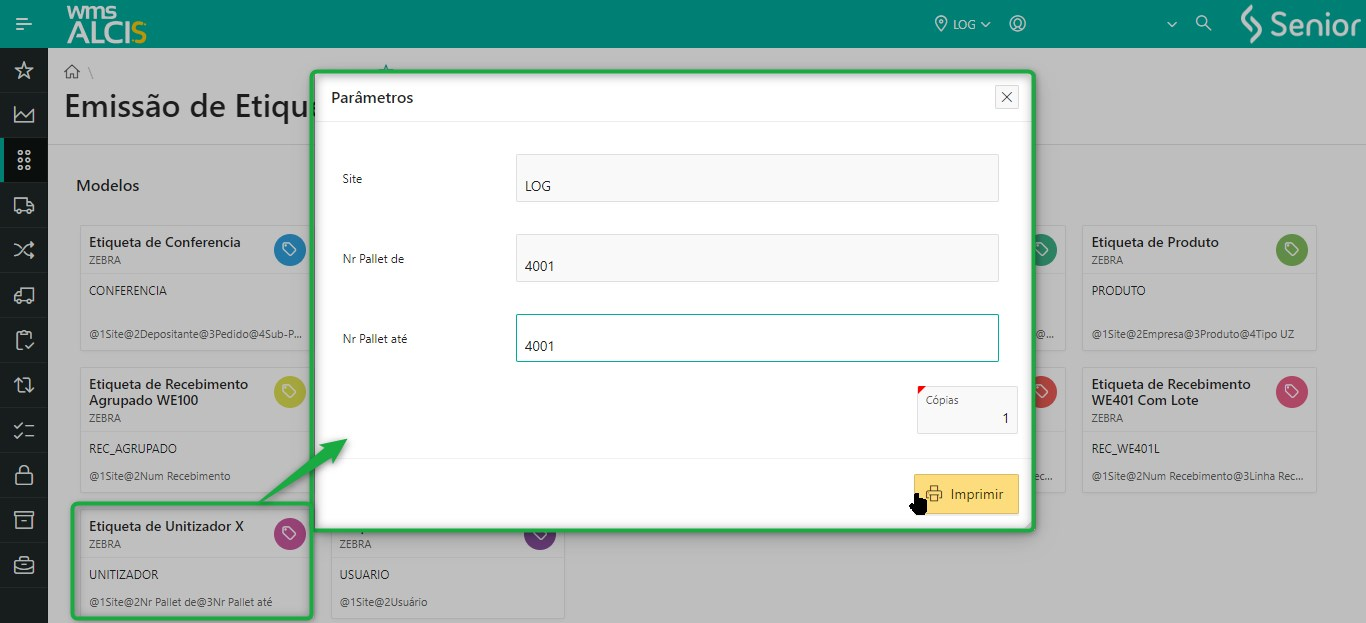Viewport: 1366px width, 623px height.
Task: Open the archive box sidebar icon
Action: tap(24, 520)
